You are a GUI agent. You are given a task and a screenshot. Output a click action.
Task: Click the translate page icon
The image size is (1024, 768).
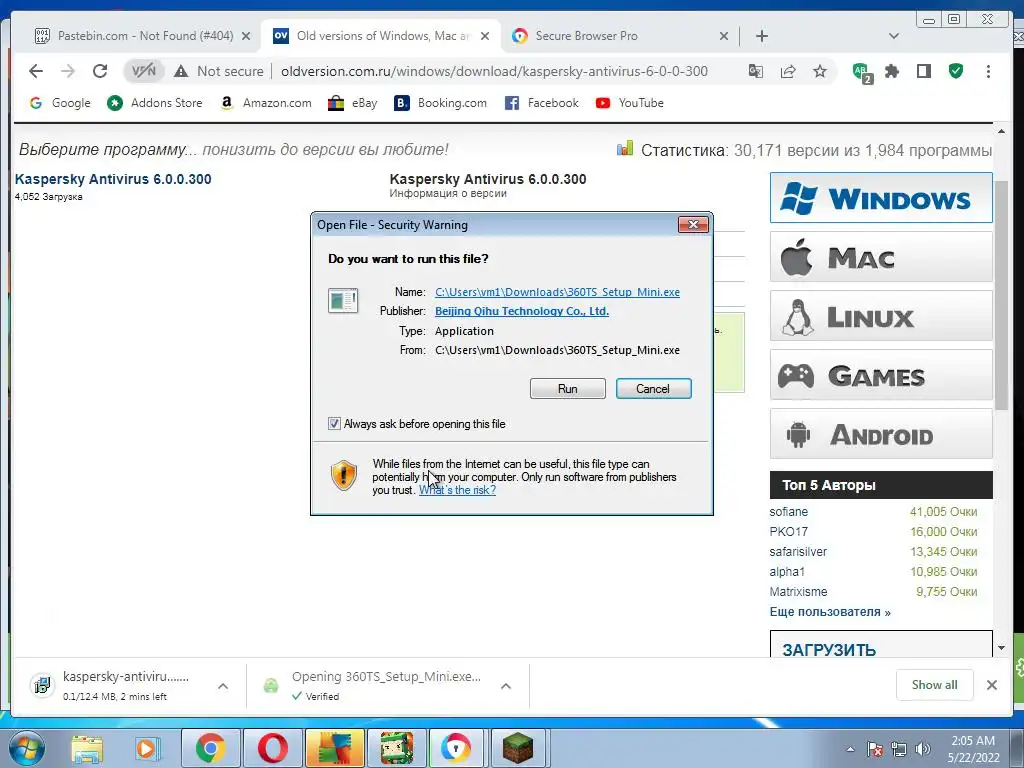pos(756,71)
